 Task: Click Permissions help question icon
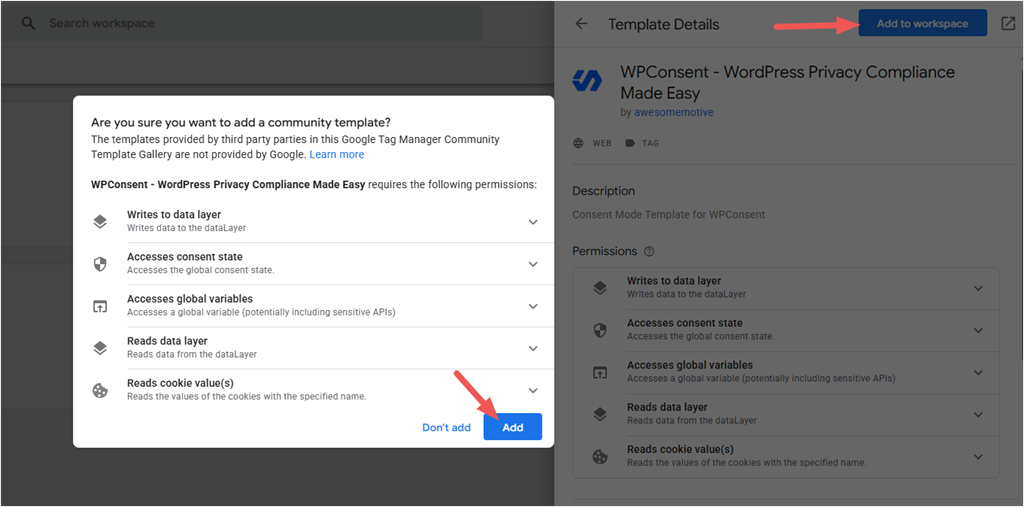tap(648, 252)
